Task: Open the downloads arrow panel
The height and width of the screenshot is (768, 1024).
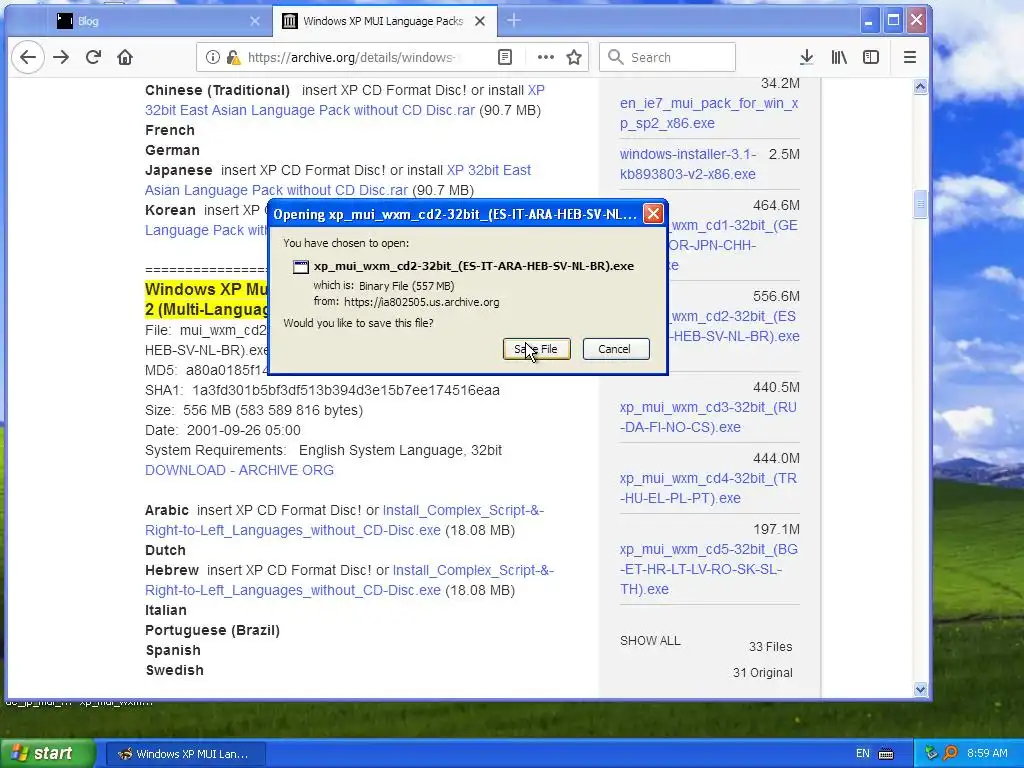Action: [807, 57]
